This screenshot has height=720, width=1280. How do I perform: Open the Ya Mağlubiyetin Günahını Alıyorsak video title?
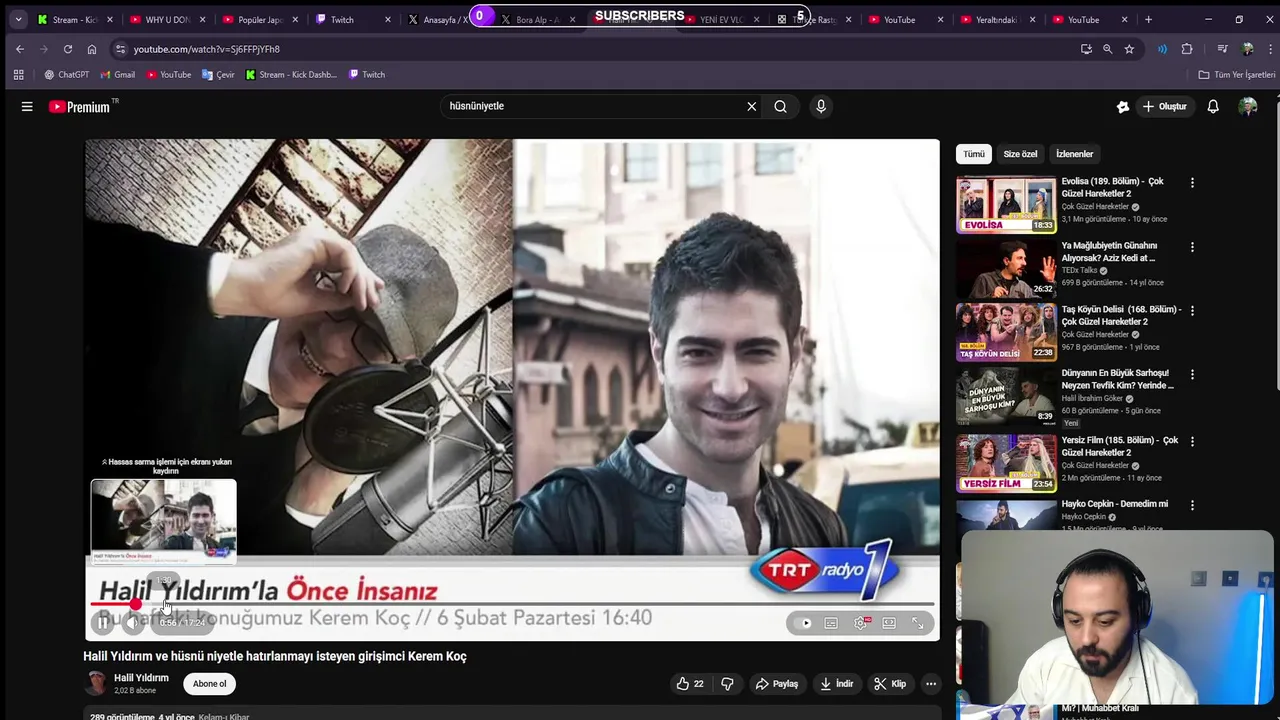point(1110,251)
